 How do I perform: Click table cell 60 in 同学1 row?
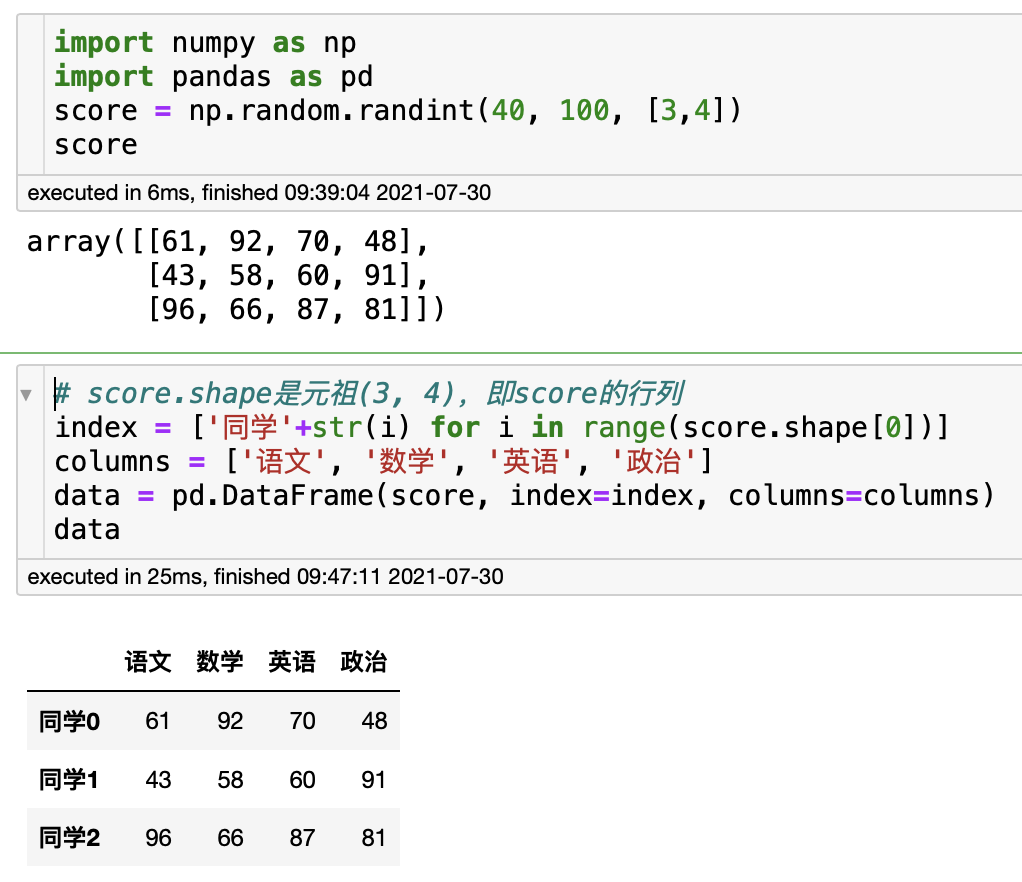tap(302, 780)
